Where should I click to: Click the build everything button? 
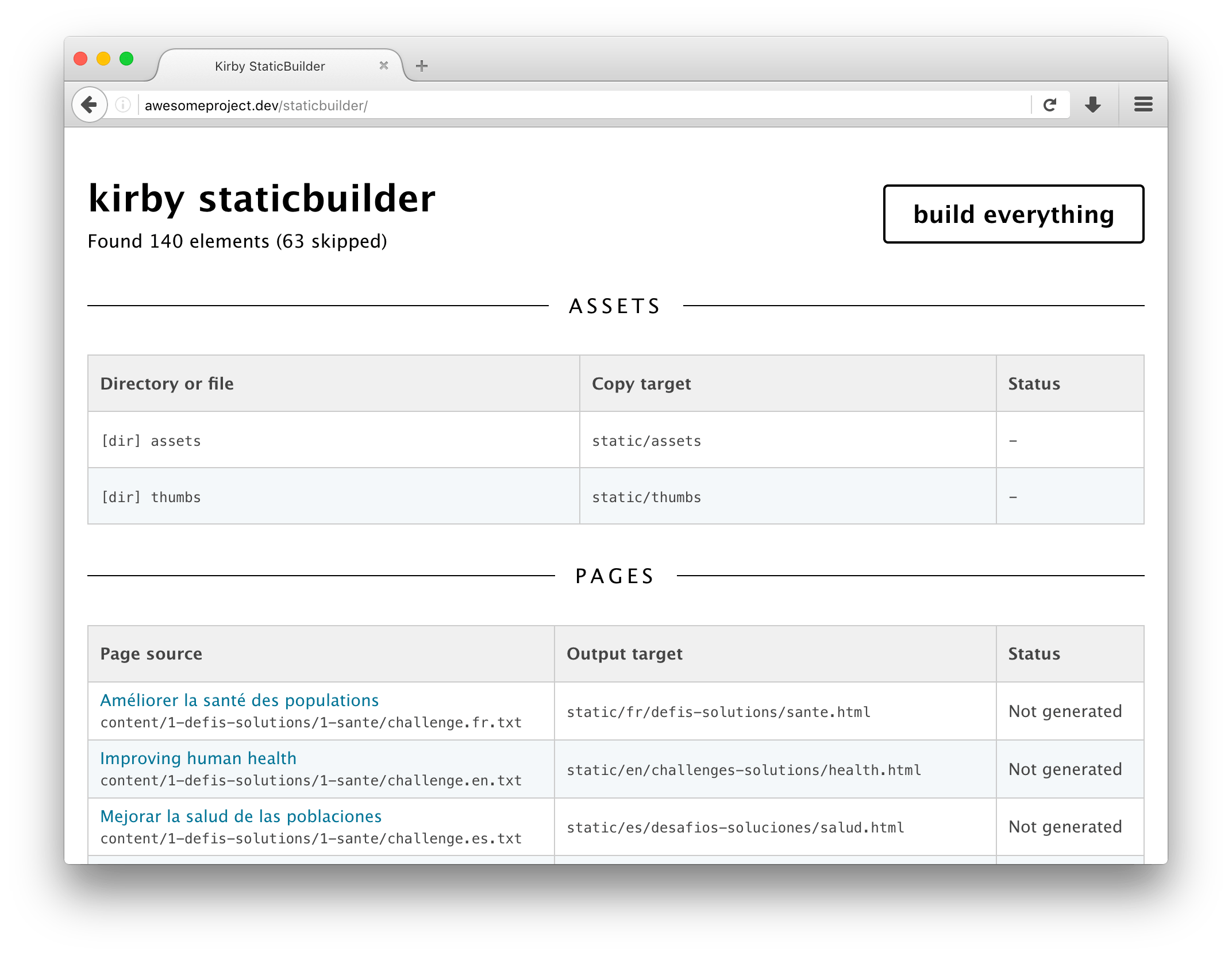[1013, 214]
